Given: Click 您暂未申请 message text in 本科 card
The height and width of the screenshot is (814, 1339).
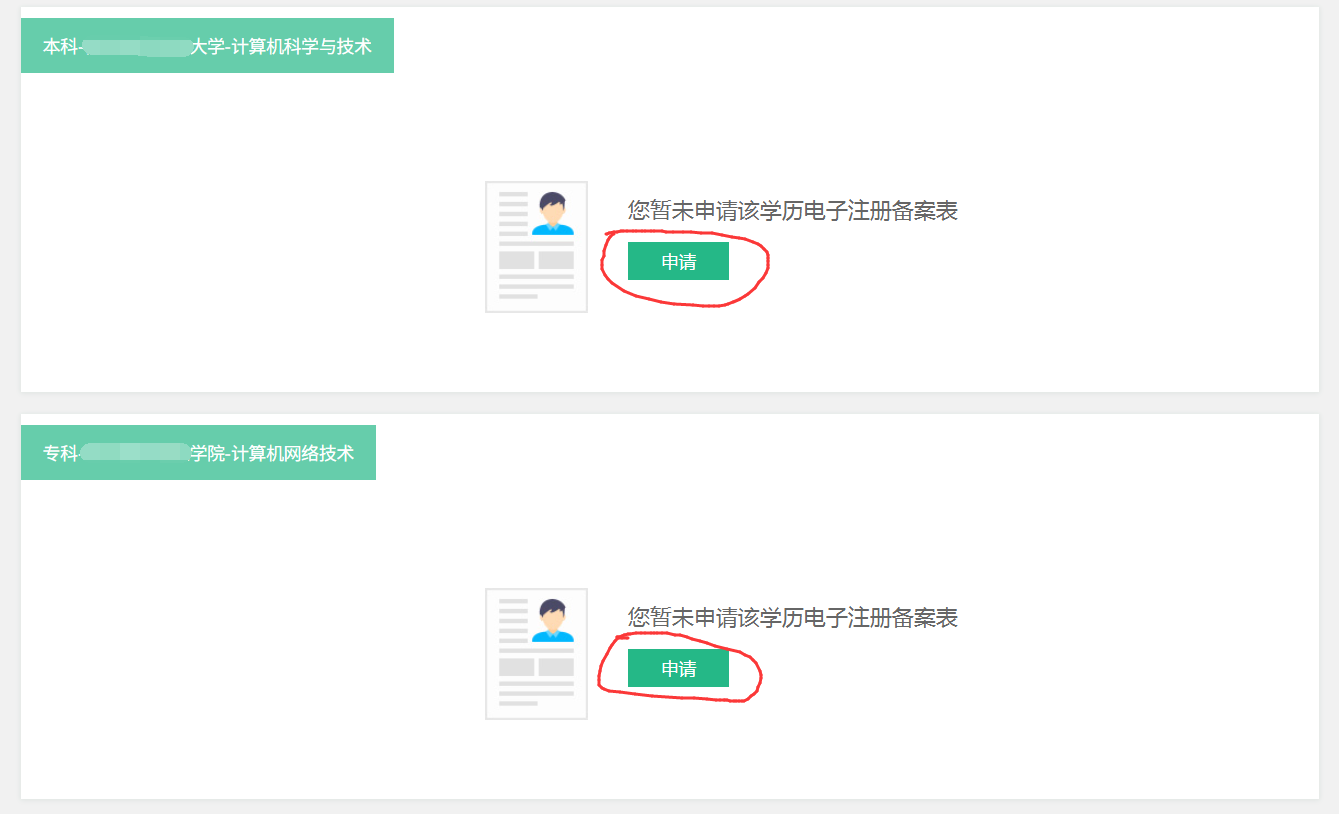Looking at the screenshot, I should (793, 211).
